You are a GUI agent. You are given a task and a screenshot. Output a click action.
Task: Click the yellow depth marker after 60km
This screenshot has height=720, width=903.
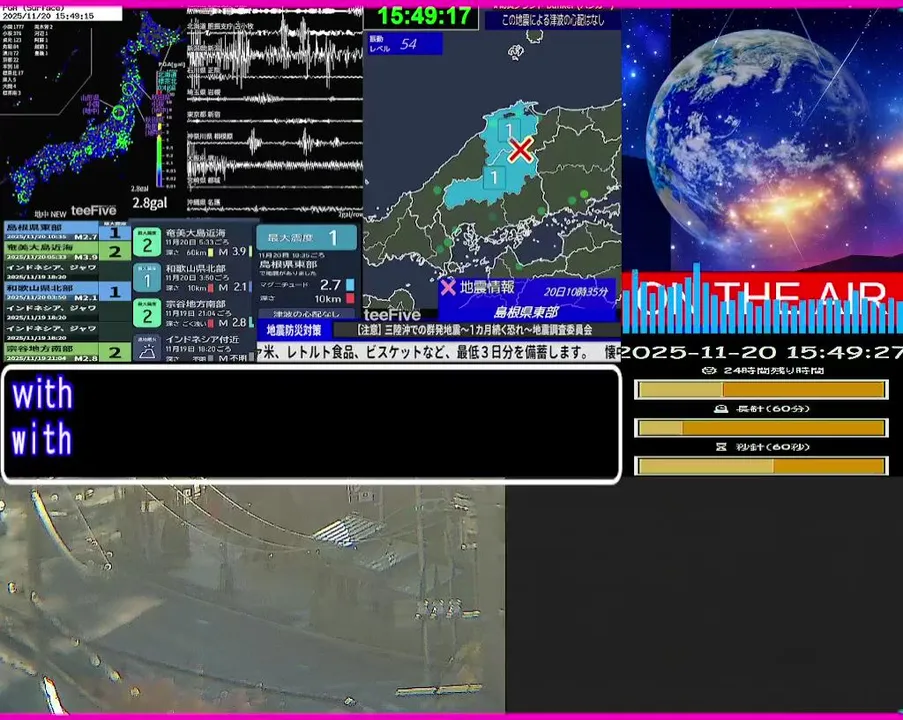click(x=211, y=252)
